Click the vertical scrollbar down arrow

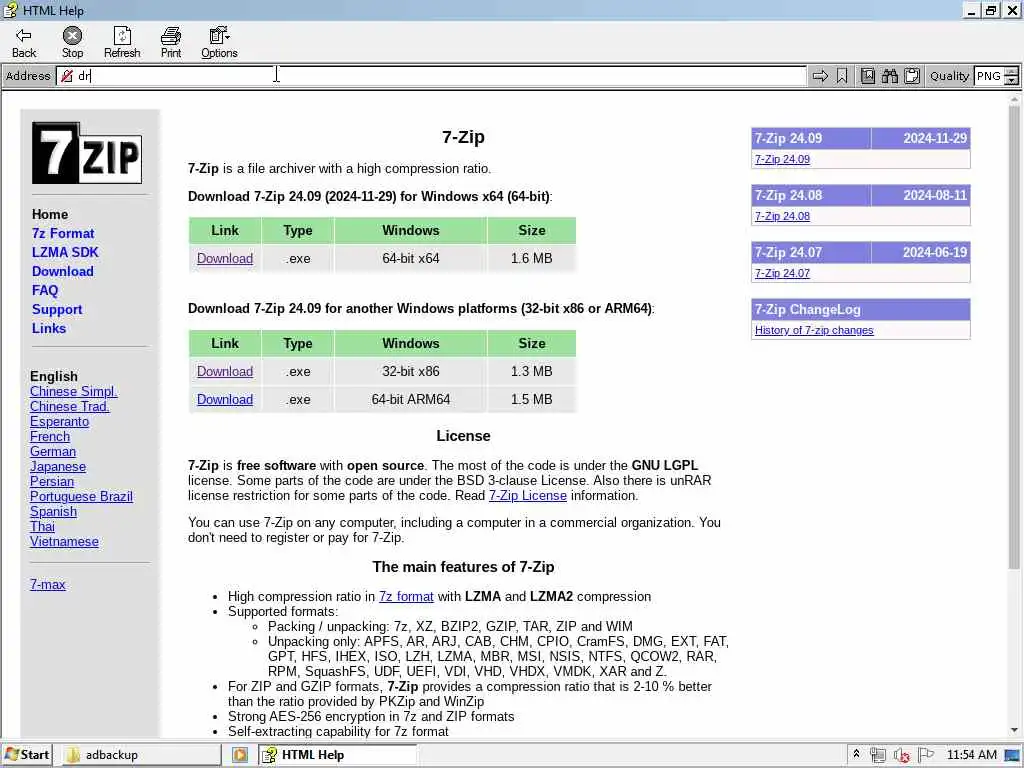[x=1014, y=730]
